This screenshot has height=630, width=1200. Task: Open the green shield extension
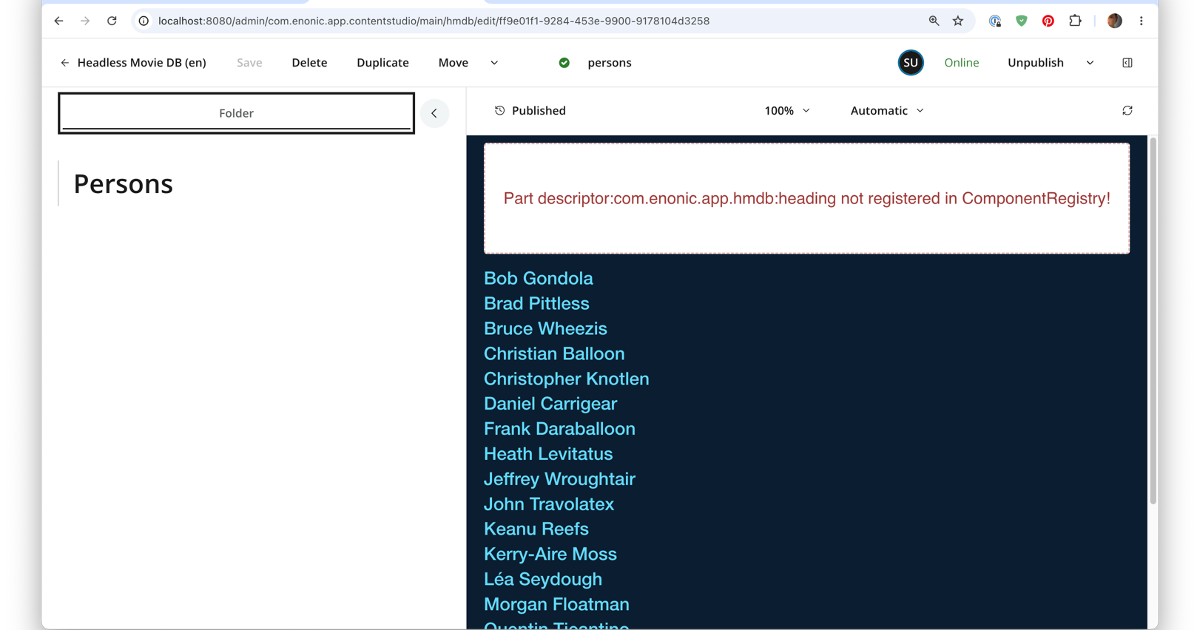click(x=1021, y=20)
